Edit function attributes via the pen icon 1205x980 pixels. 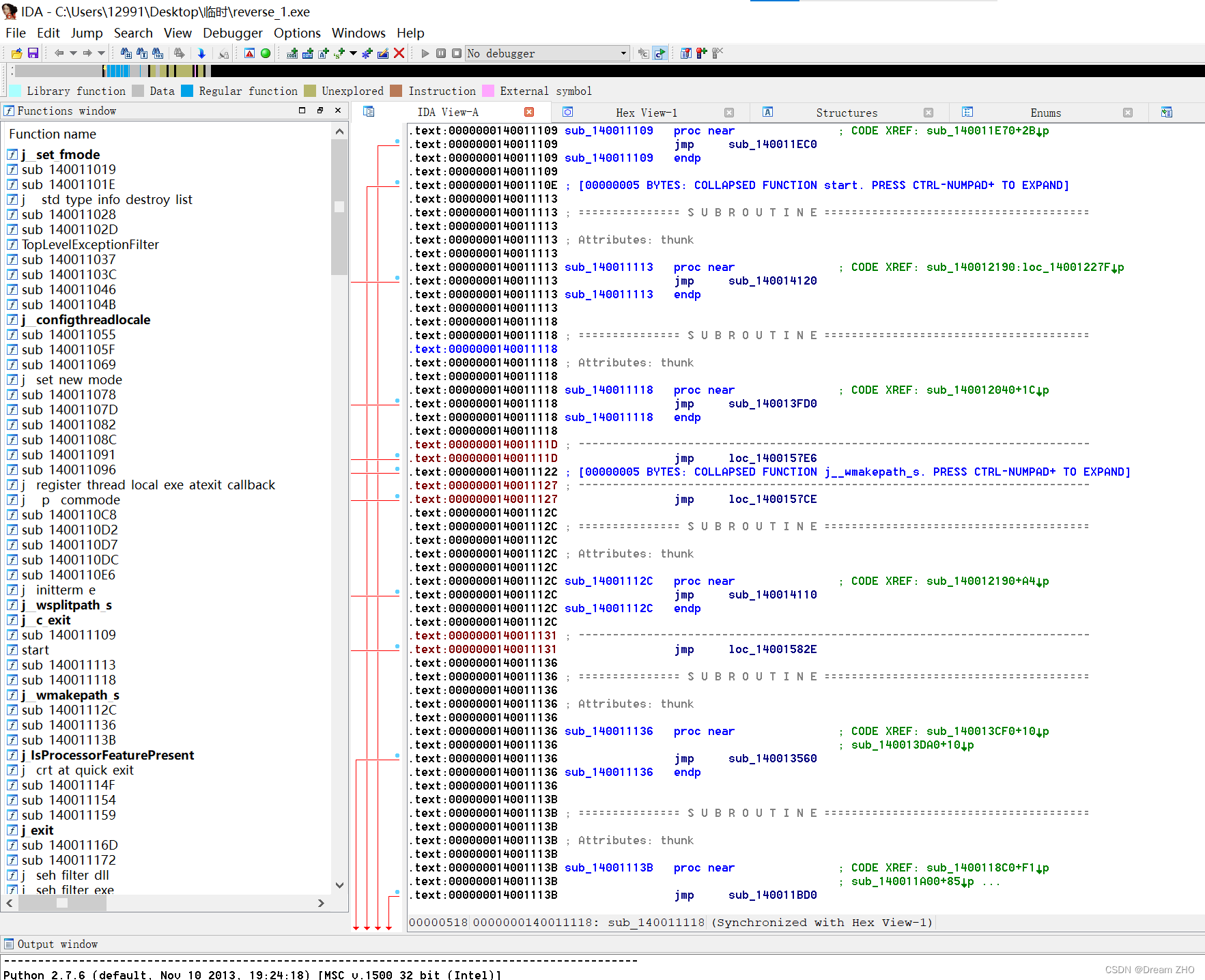tap(382, 53)
